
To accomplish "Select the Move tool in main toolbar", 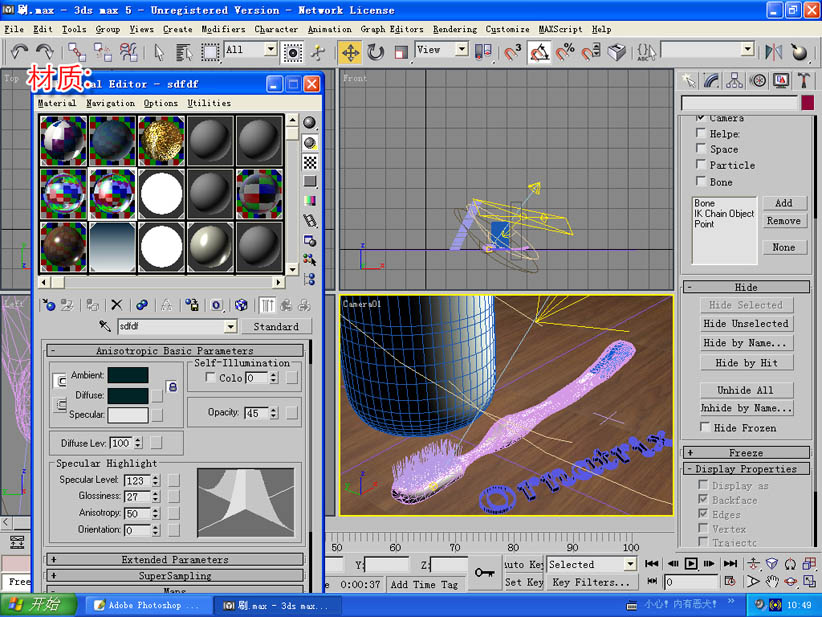I will pyautogui.click(x=351, y=51).
